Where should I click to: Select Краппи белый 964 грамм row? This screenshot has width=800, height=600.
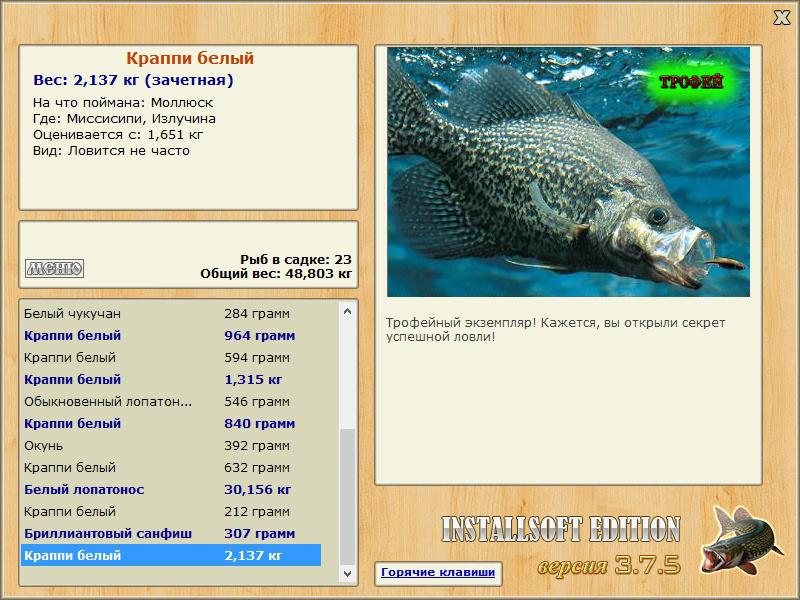pos(171,335)
